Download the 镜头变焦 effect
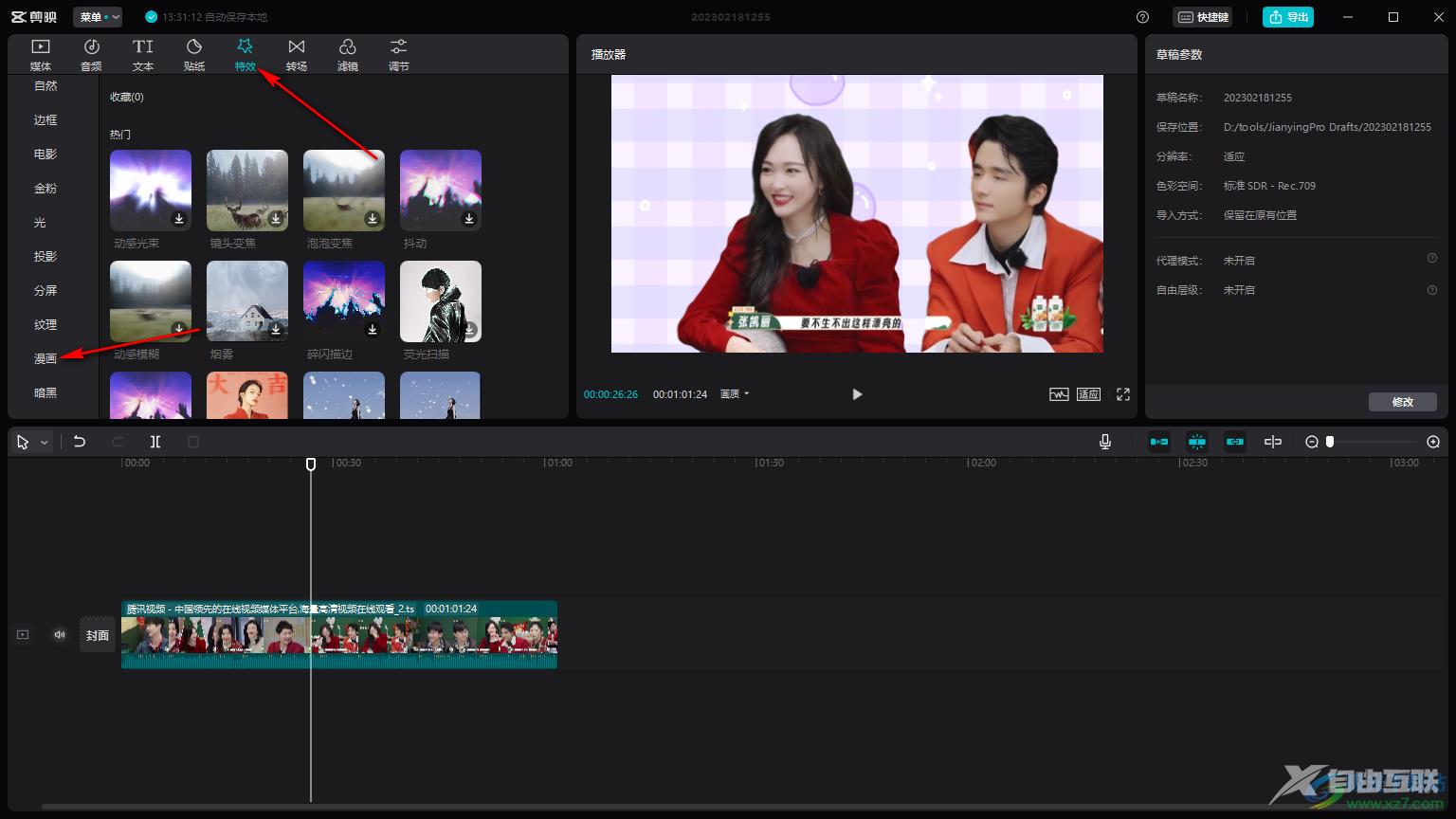This screenshot has height=819, width=1456. 276,219
